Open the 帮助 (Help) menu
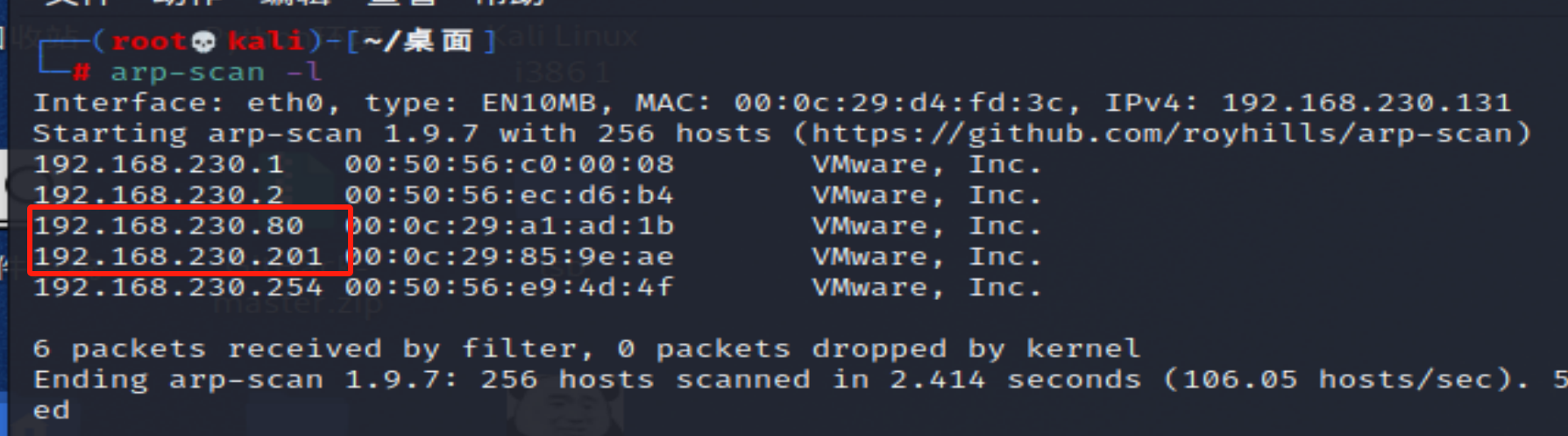1568x436 pixels. coord(509,3)
